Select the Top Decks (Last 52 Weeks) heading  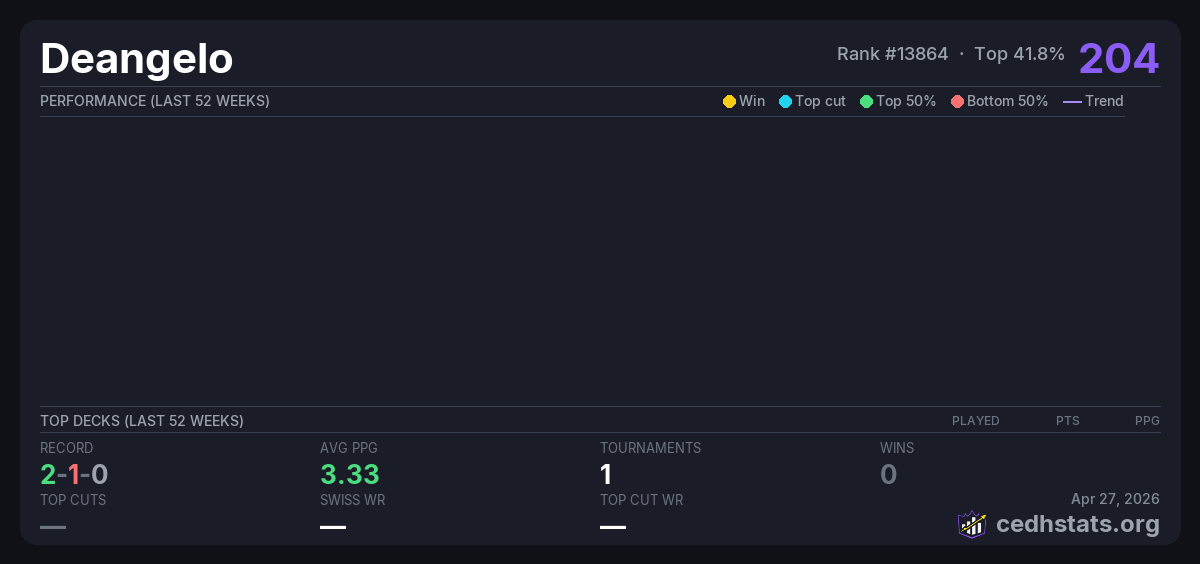[142, 421]
